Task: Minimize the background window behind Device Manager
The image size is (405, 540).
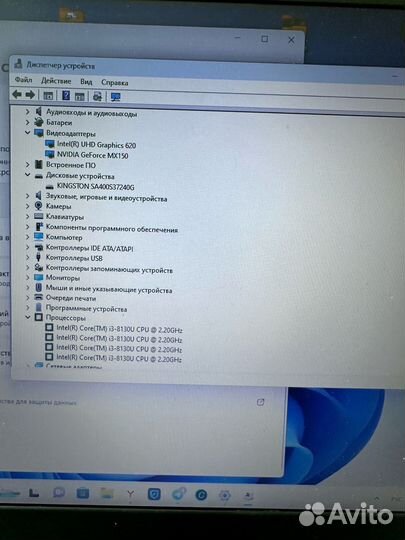Action: (x=238, y=38)
